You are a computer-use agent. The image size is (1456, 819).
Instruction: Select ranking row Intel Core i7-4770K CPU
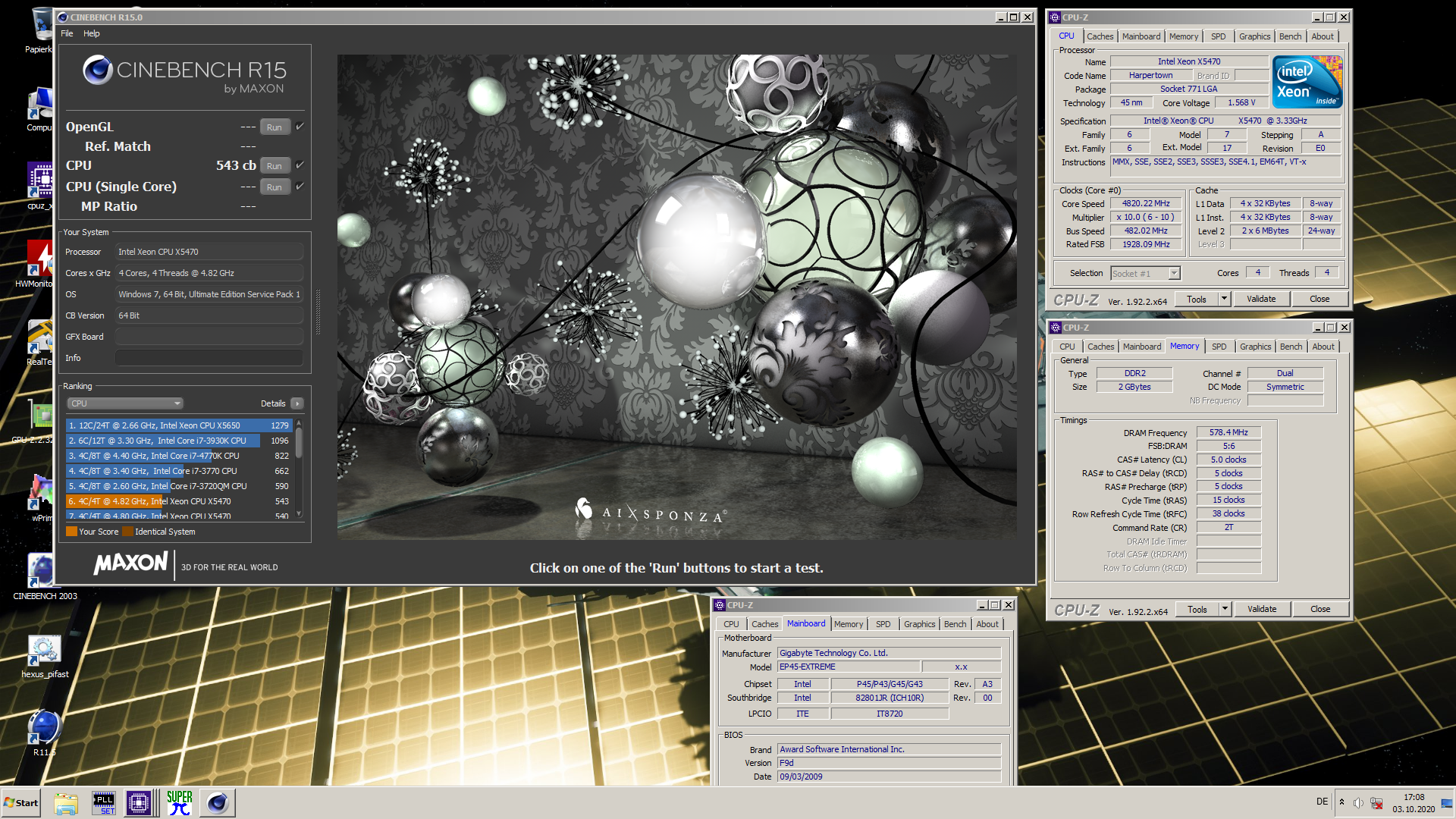pos(179,456)
